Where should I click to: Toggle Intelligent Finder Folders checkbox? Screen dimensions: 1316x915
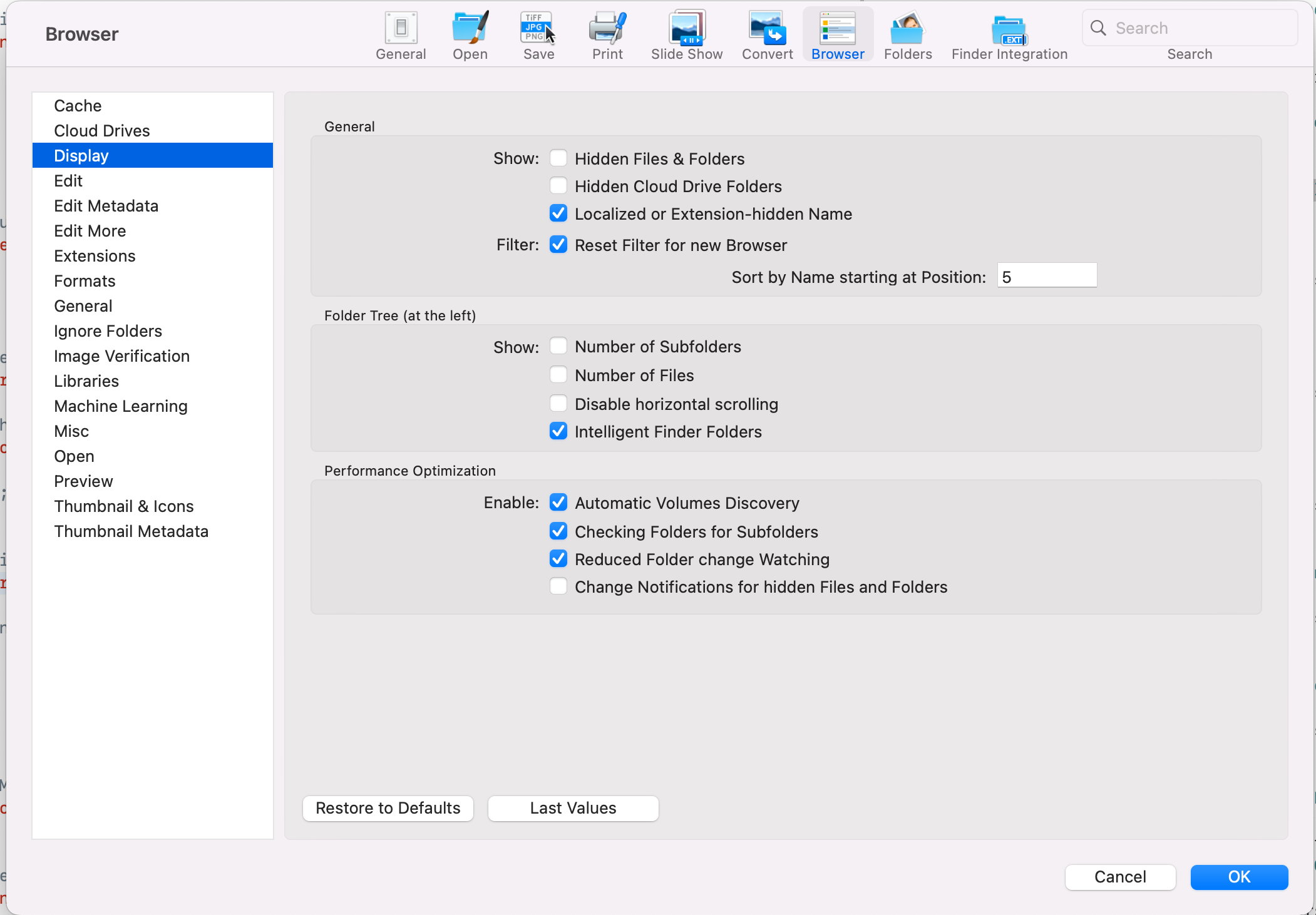point(558,431)
